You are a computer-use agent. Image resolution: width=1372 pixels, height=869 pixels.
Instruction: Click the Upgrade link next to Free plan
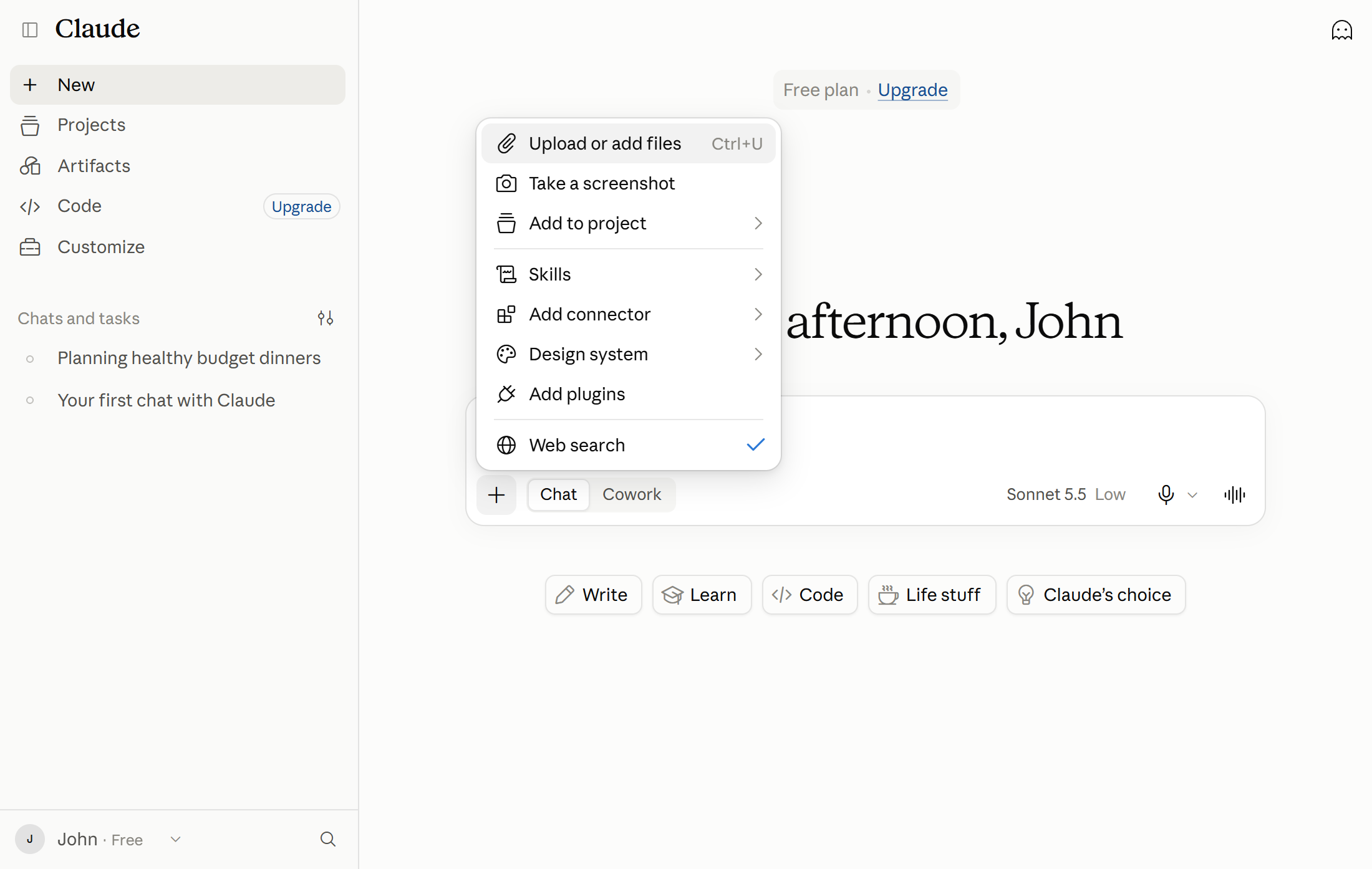click(x=912, y=90)
